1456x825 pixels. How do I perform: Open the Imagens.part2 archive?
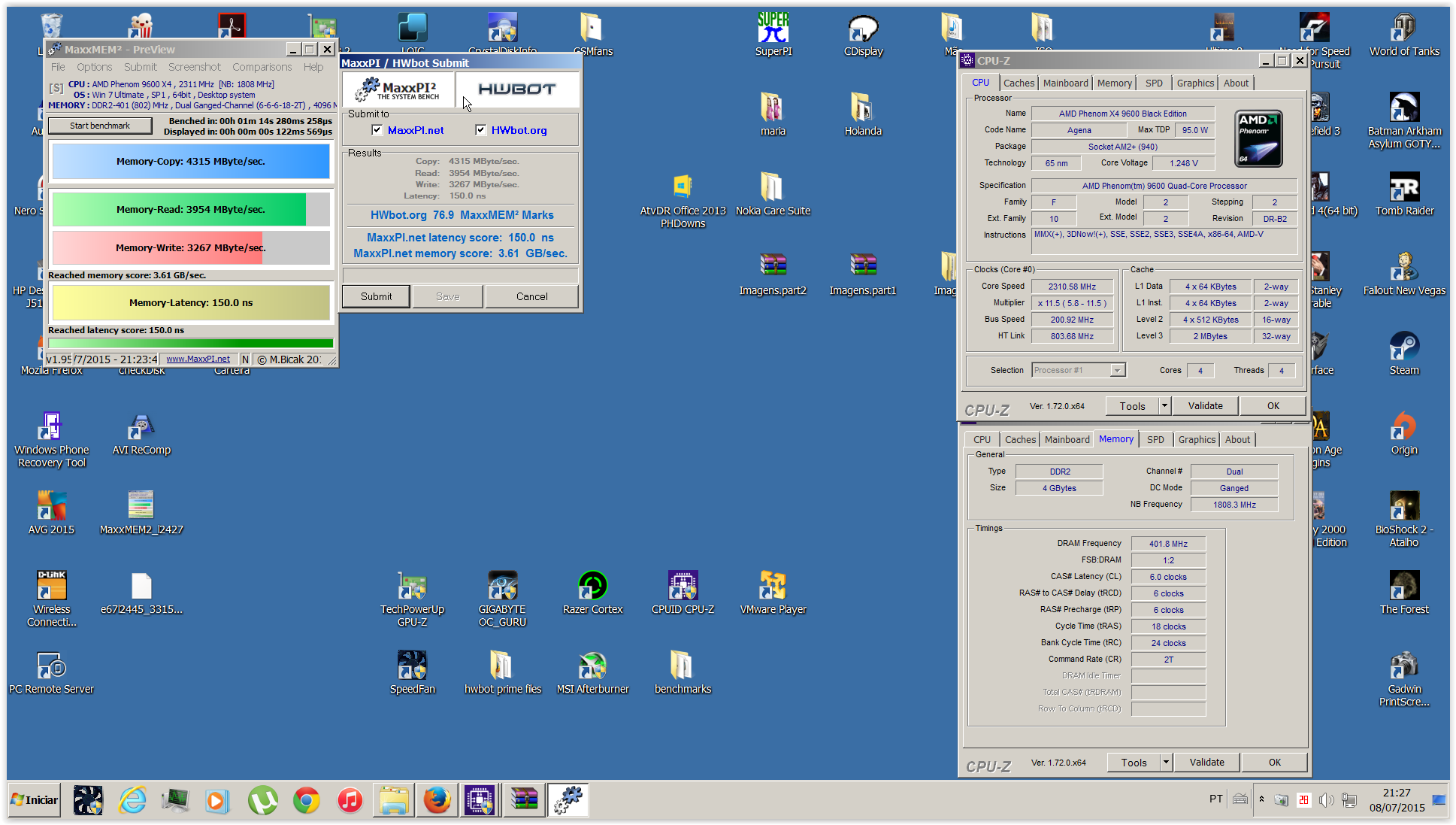coord(773,274)
